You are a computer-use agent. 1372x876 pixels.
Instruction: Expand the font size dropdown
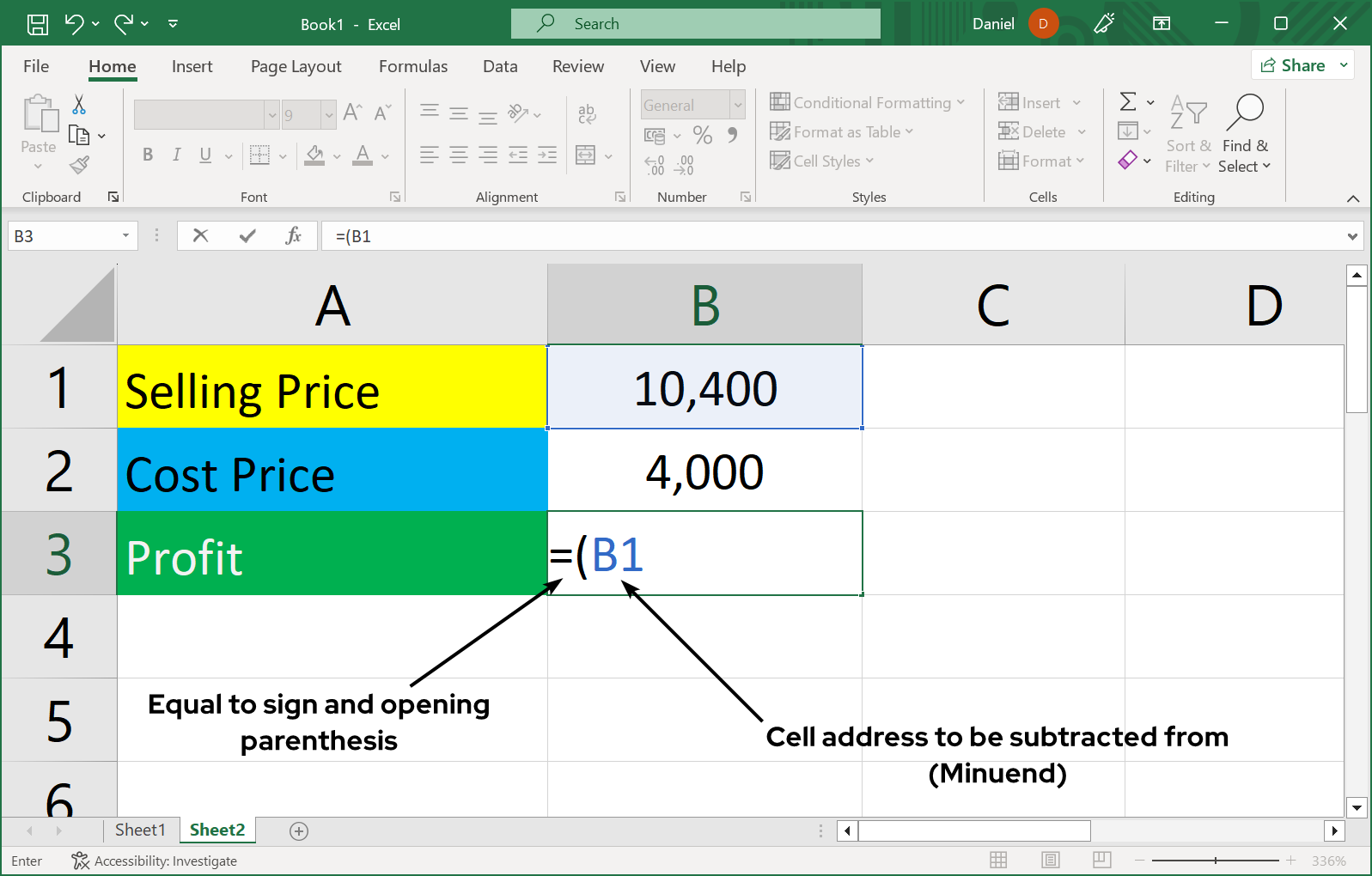click(328, 114)
